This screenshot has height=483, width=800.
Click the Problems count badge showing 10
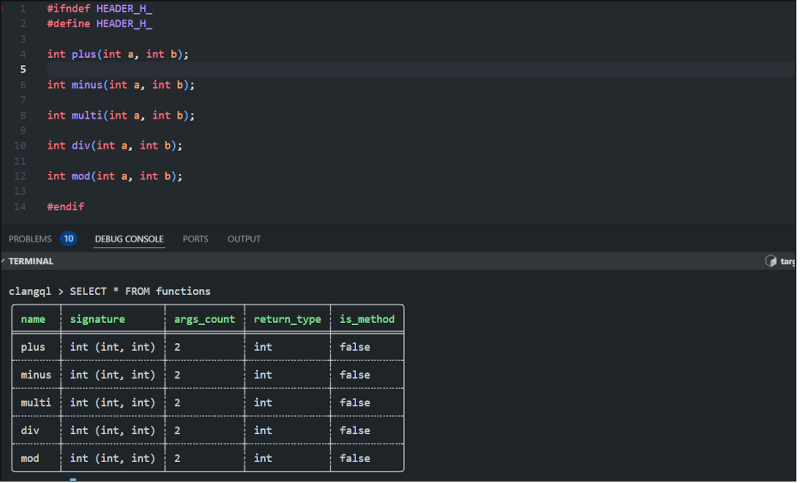click(68, 239)
